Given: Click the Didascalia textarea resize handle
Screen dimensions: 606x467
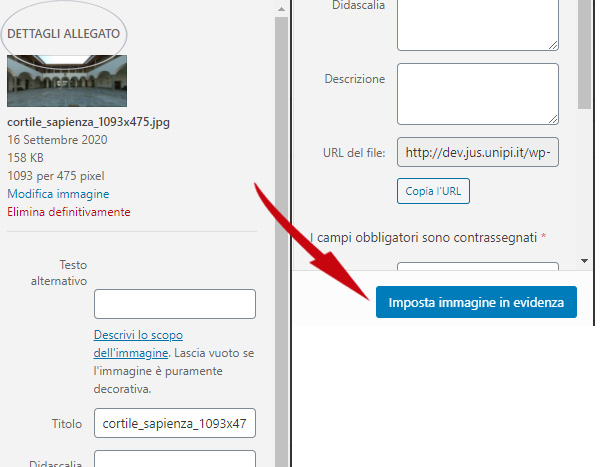Looking at the screenshot, I should (553, 45).
